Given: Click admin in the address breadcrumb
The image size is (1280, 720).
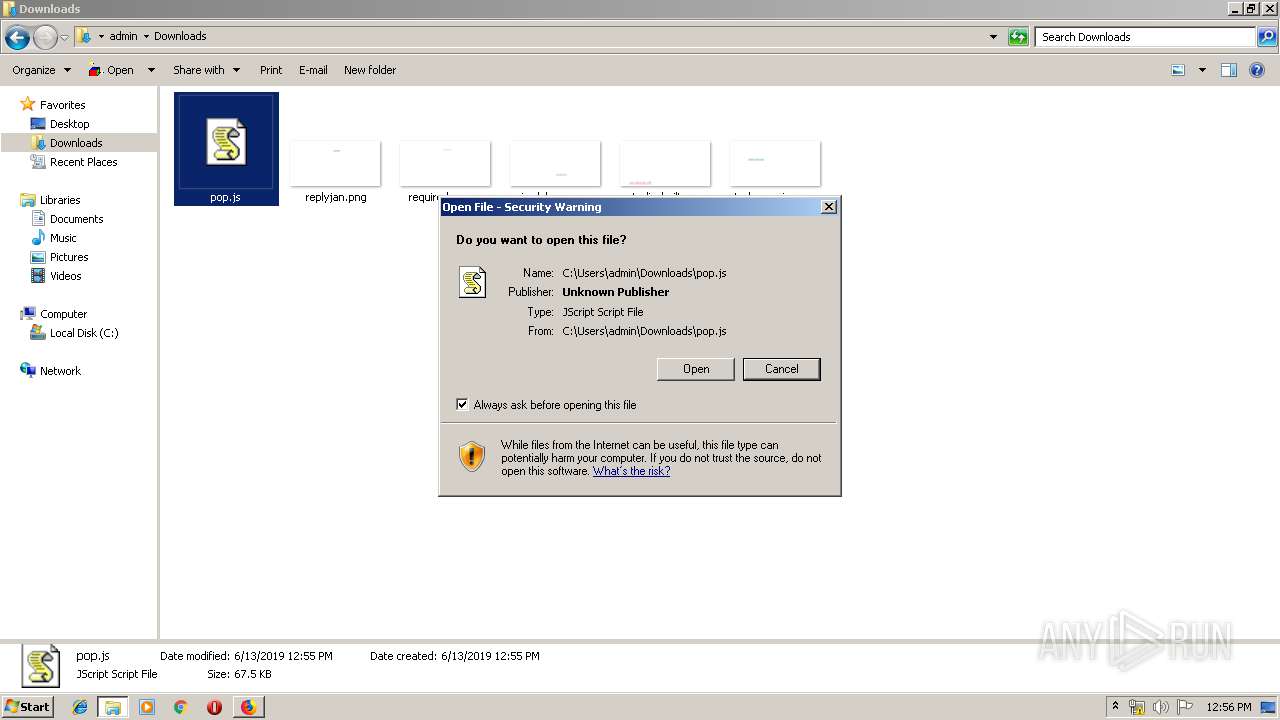Looking at the screenshot, I should [x=123, y=36].
